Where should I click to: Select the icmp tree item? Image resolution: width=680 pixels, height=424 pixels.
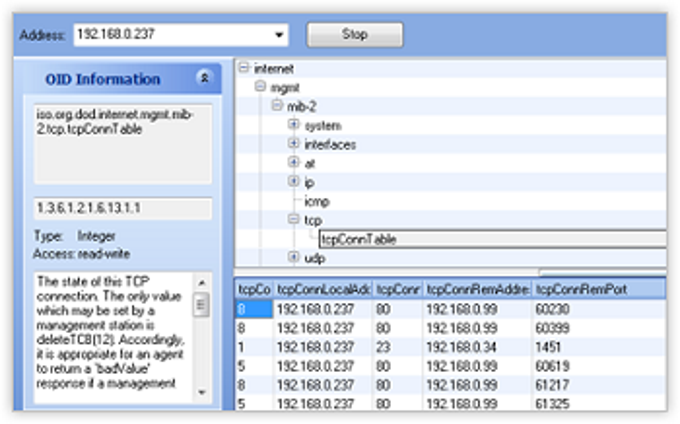click(317, 202)
